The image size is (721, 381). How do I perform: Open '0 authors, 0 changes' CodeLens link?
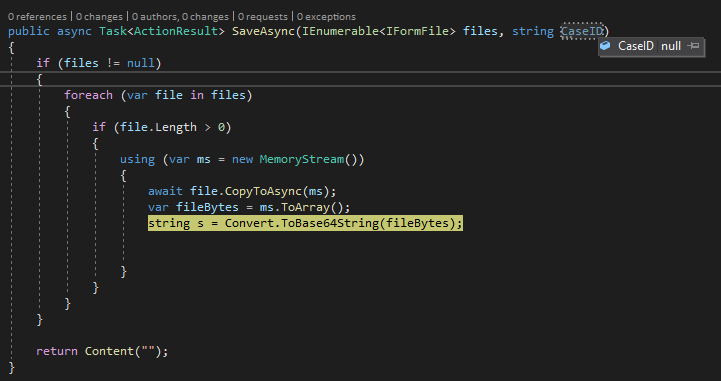point(180,17)
